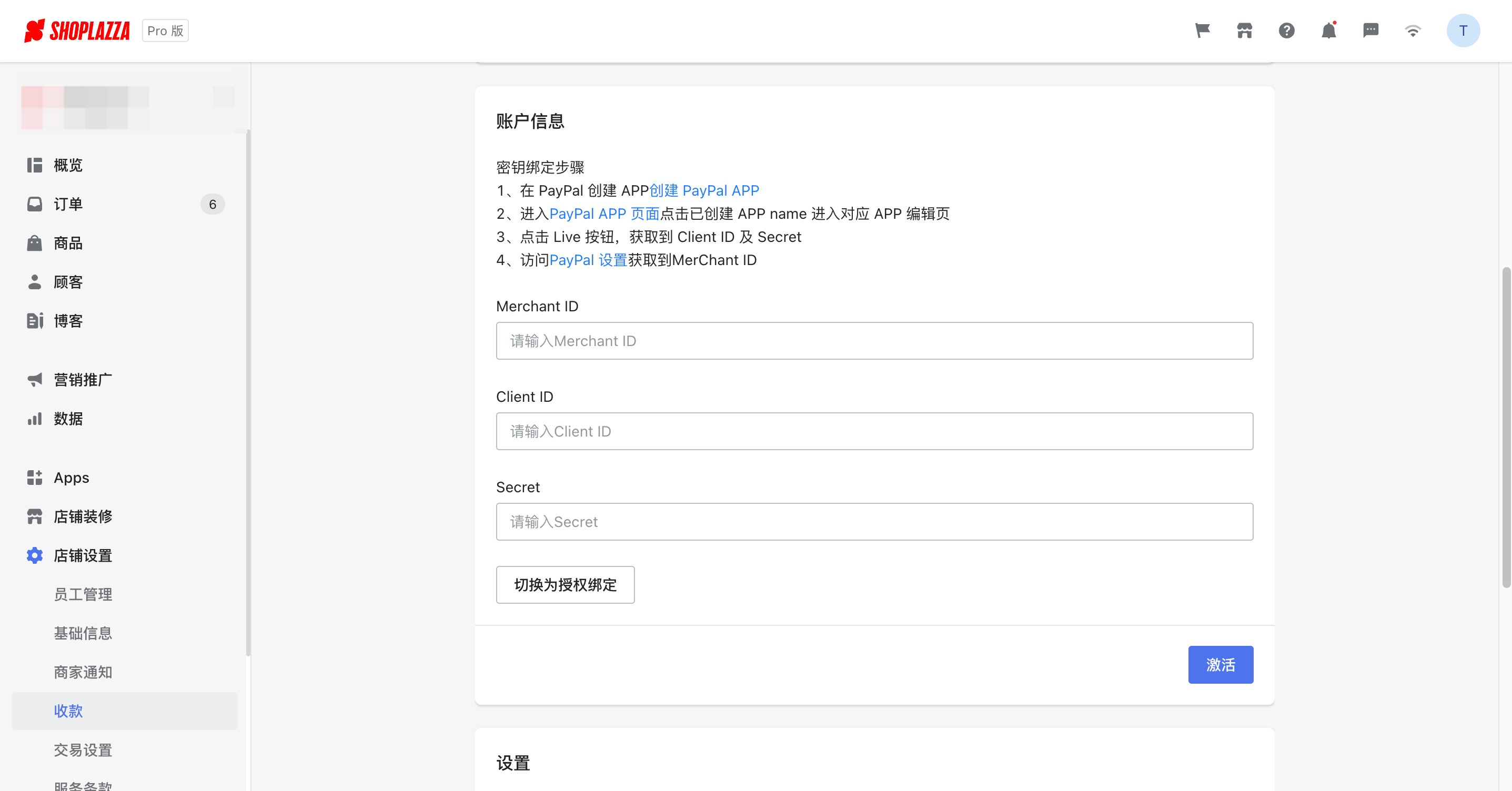
Task: Open the chat message icon
Action: click(1370, 31)
